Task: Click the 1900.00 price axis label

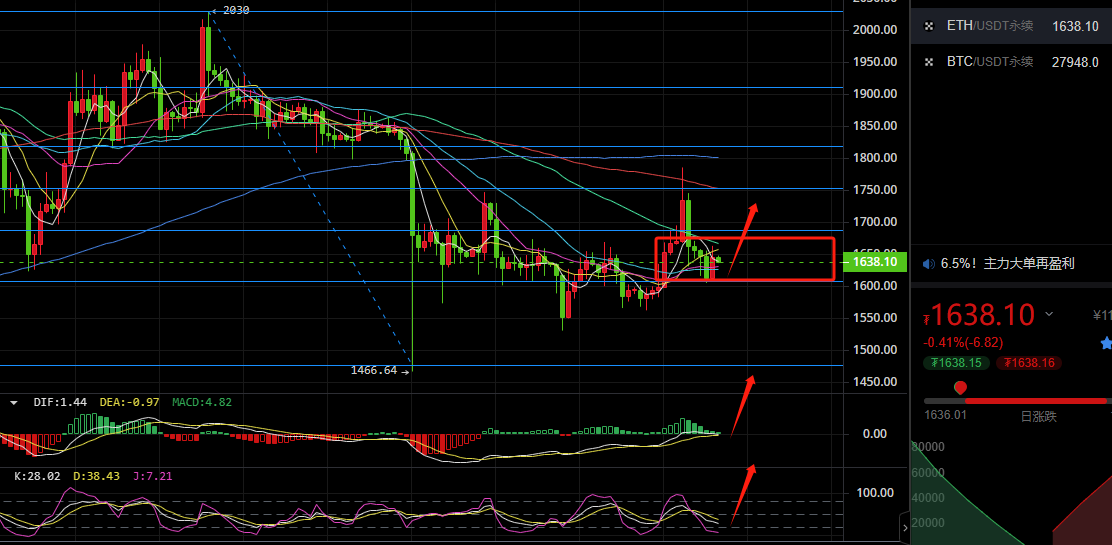Action: tap(874, 94)
